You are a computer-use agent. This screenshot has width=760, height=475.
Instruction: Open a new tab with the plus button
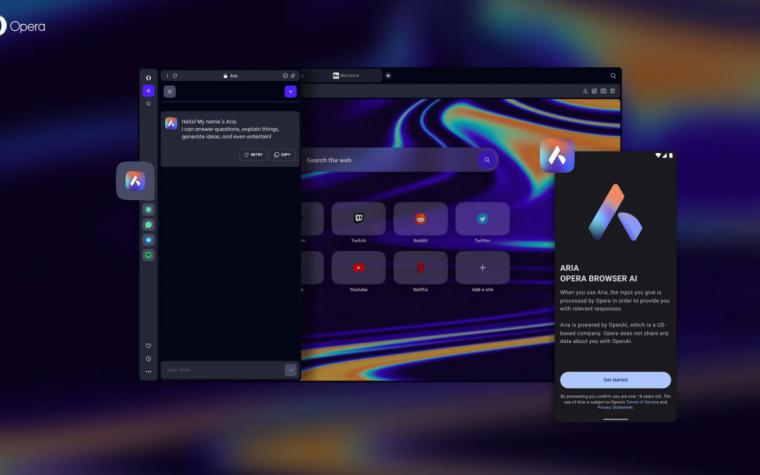(x=388, y=76)
